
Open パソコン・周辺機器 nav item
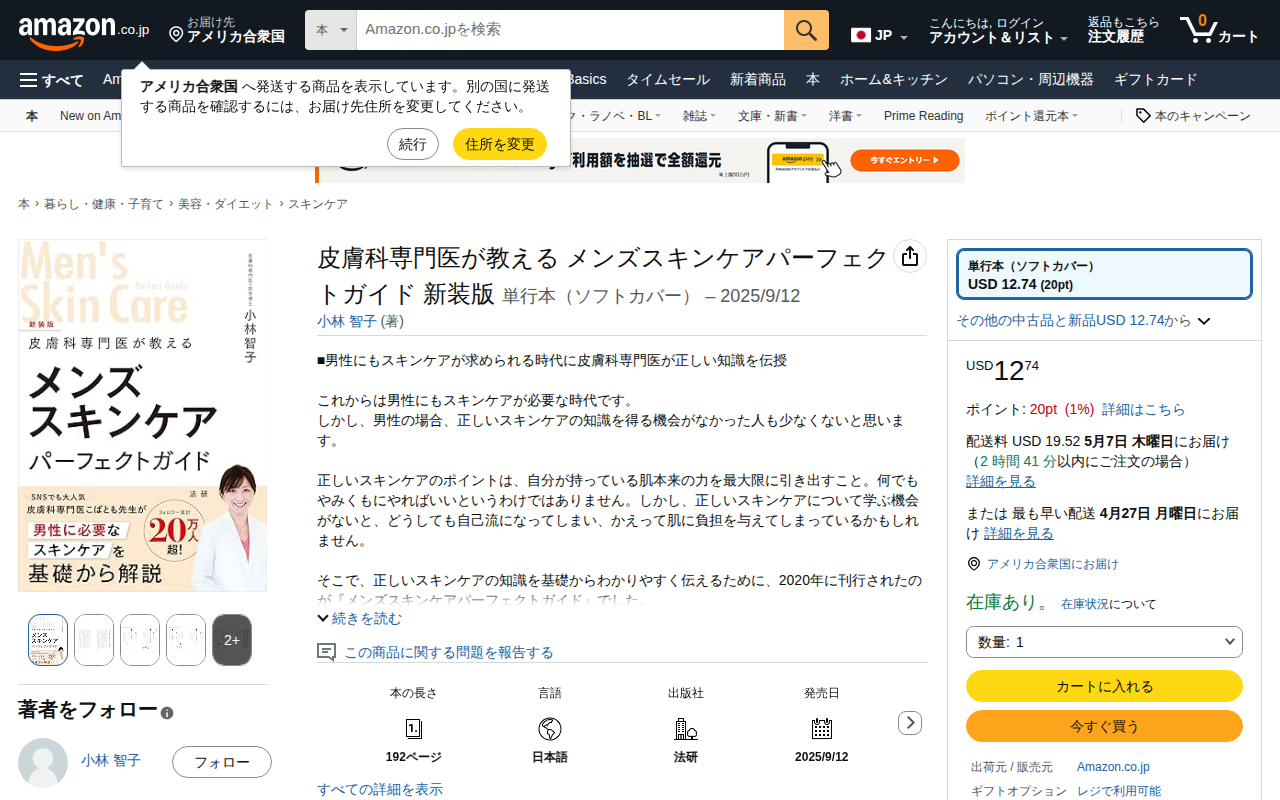1030,80
